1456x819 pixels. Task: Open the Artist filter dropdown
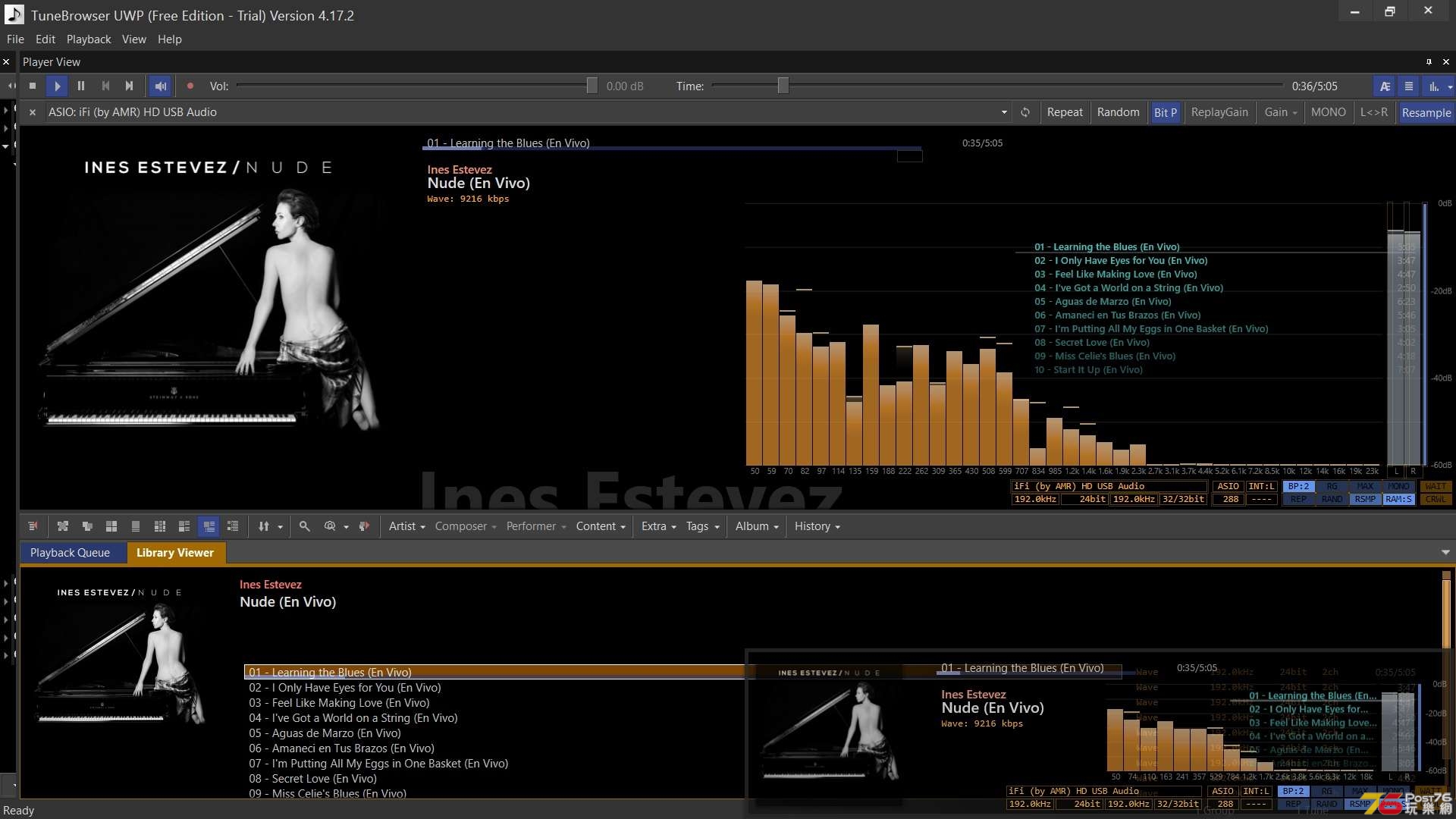tap(407, 526)
